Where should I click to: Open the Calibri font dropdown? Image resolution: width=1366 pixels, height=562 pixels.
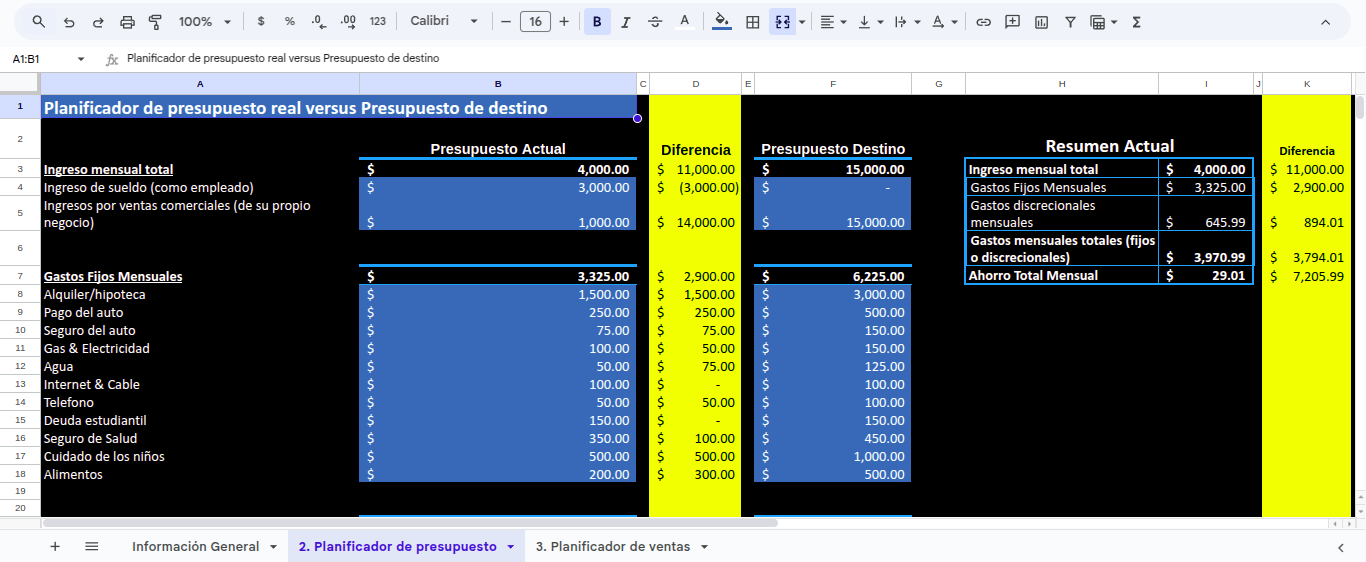tap(443, 21)
